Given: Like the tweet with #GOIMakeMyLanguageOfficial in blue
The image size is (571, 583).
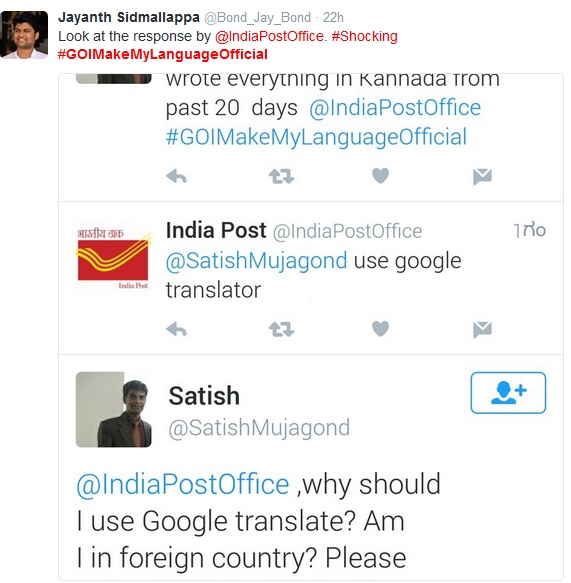Looking at the screenshot, I should point(380,175).
